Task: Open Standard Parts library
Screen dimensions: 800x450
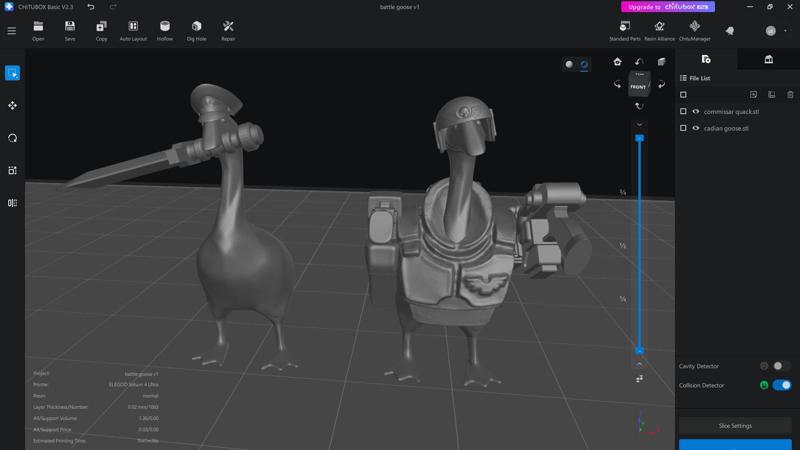Action: click(x=624, y=31)
